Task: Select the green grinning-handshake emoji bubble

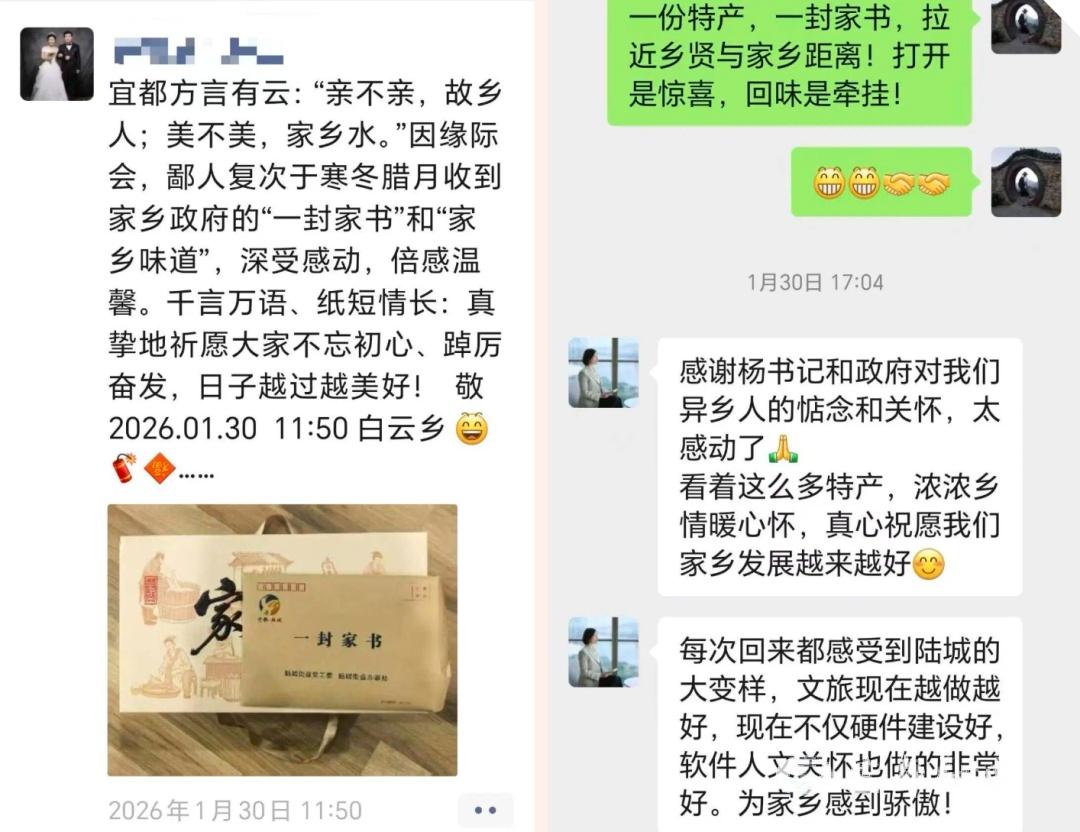Action: (x=881, y=182)
